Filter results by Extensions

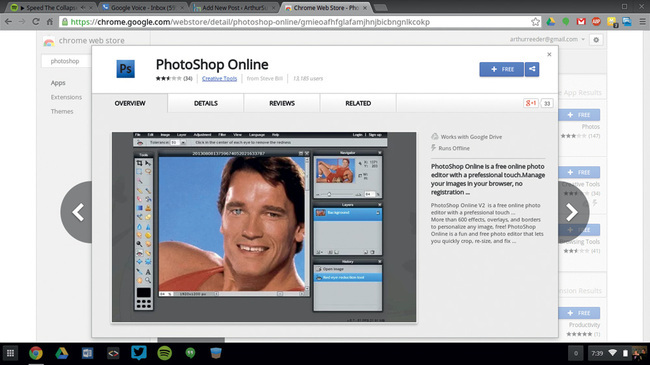point(66,97)
